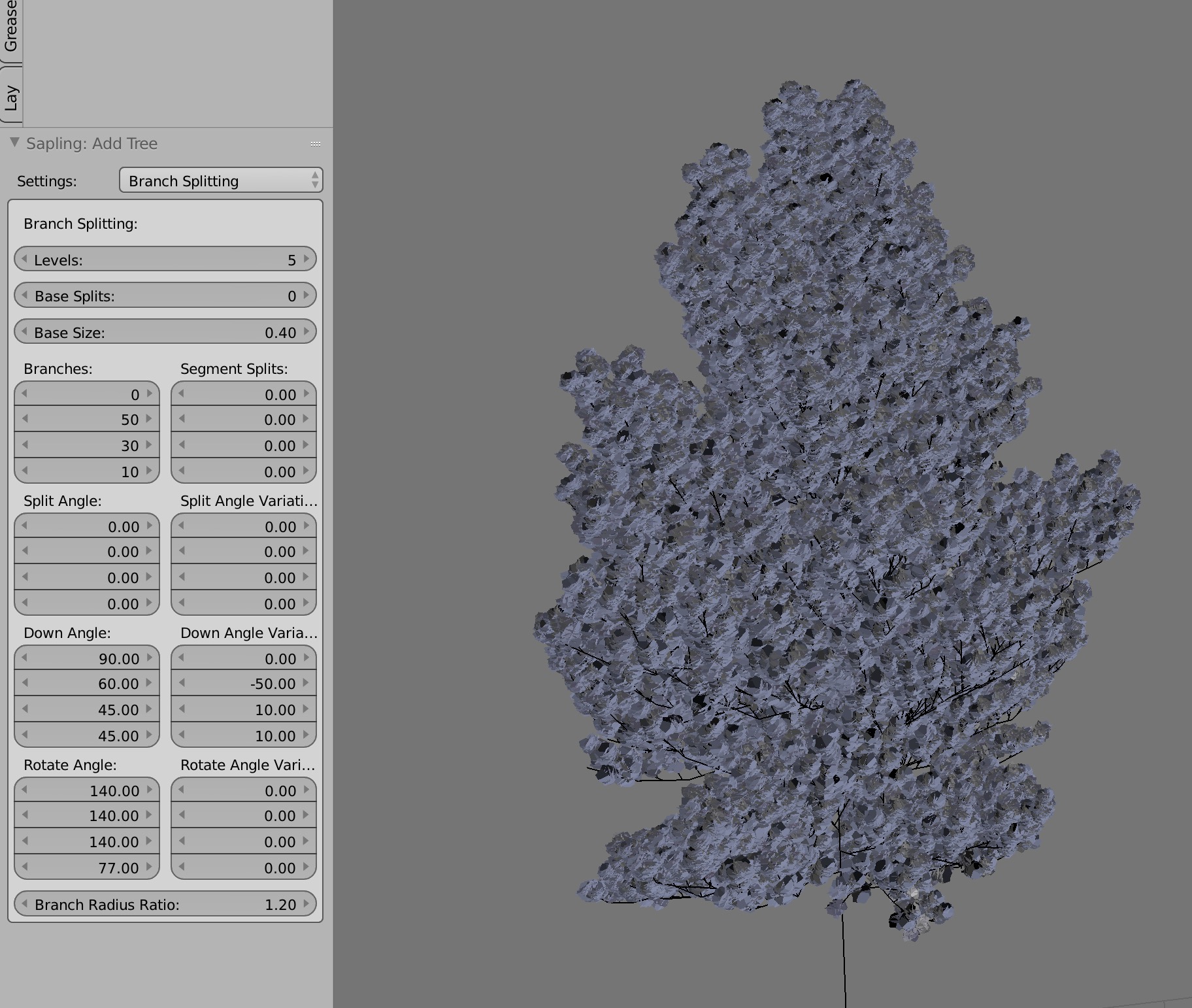Click the Sapling: Add Tree panel title
This screenshot has height=1008, width=1192.
[91, 143]
